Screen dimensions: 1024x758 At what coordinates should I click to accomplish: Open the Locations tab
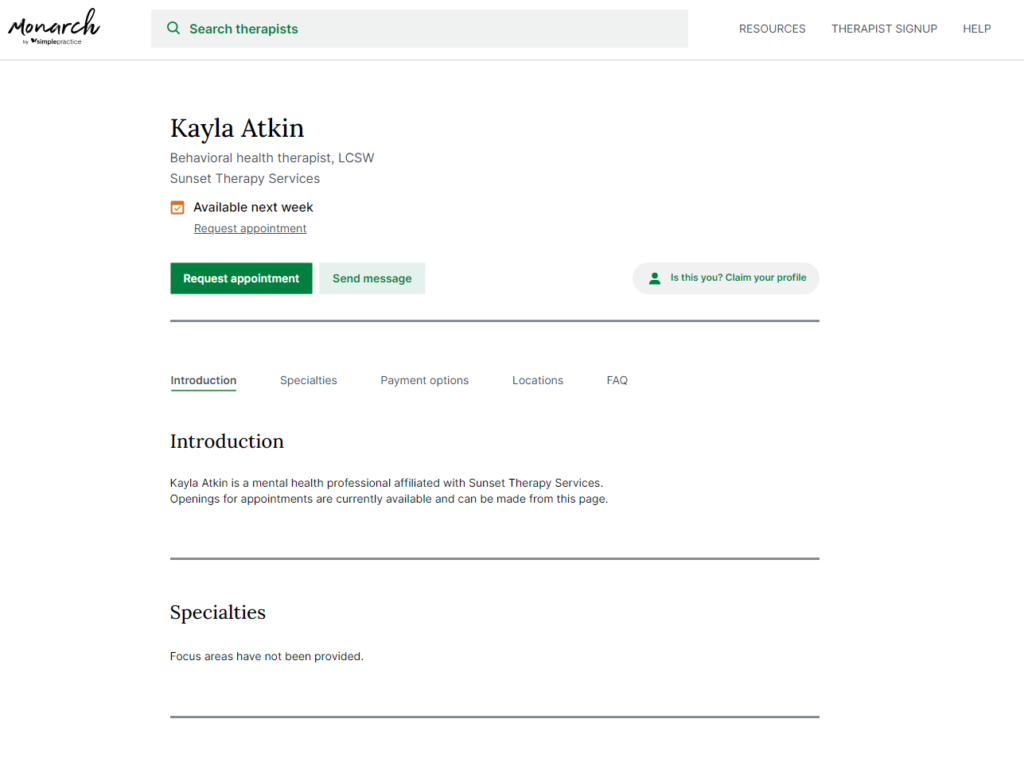pos(537,381)
